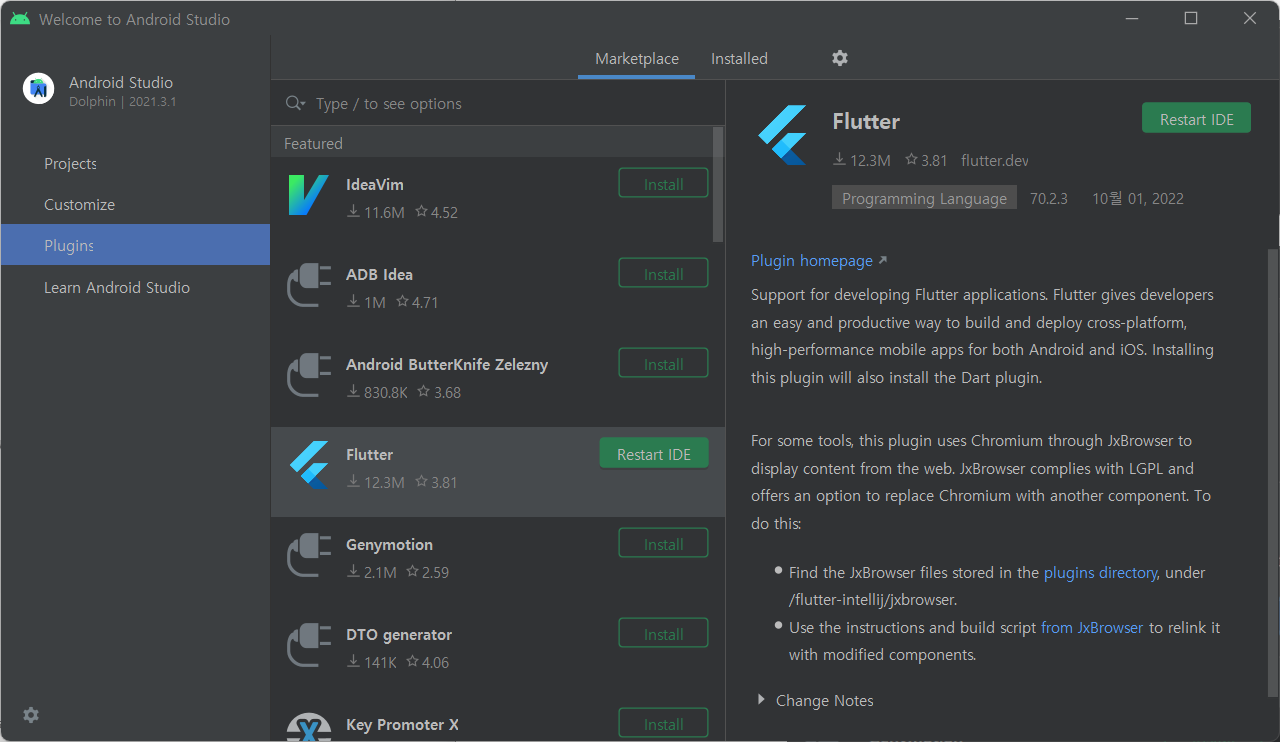Screen dimensions: 1280x742
Task: Click the 10월 01, 2022 date
Action: tap(1138, 199)
